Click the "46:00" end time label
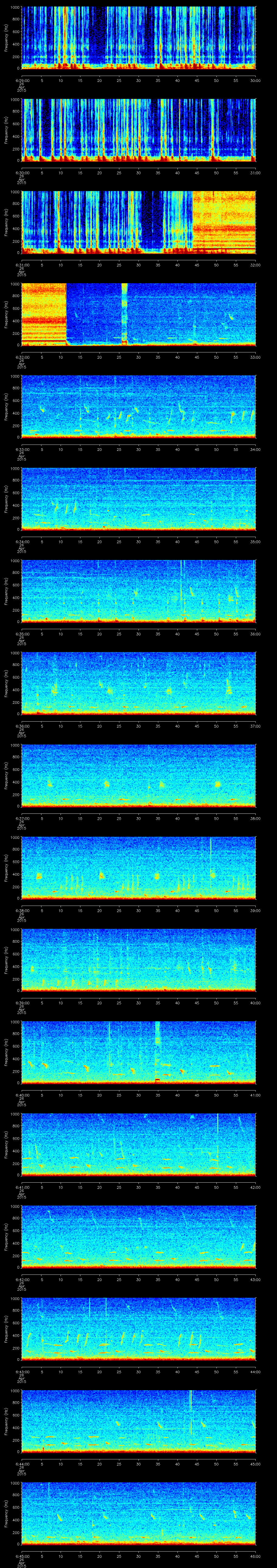Viewport: 277px width, 1568px height. (x=256, y=1556)
